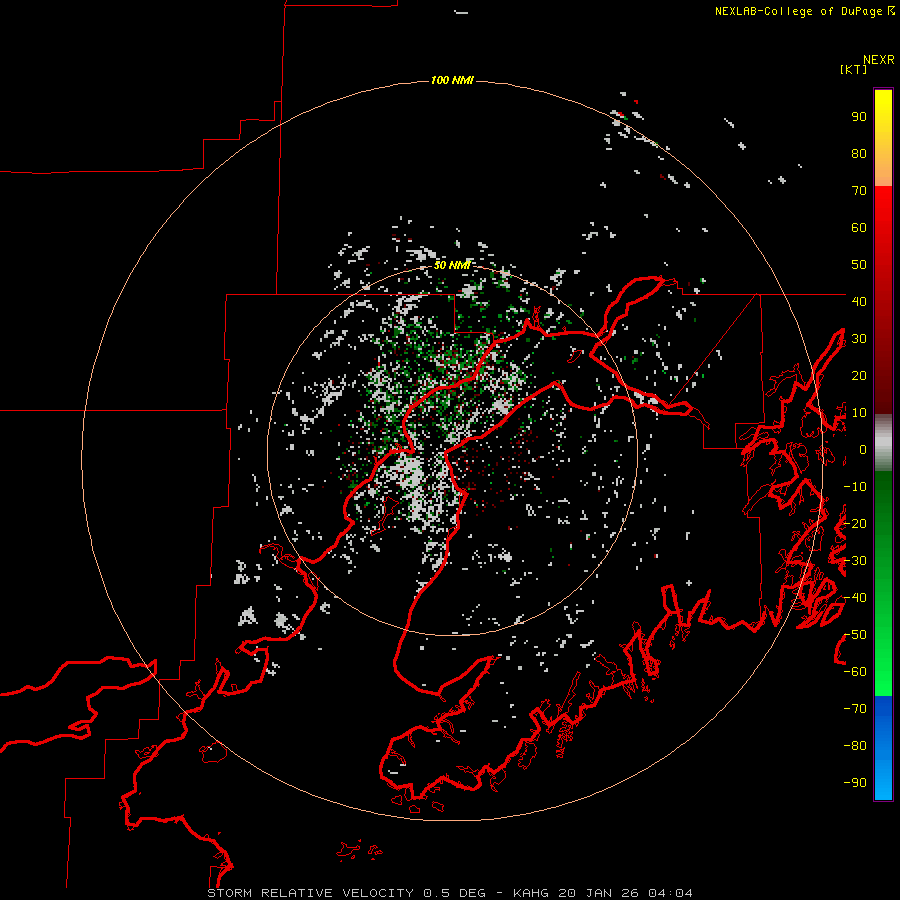Pick the yellow top segment of the color bar
Screen dimensions: 900x900
[x=883, y=138]
